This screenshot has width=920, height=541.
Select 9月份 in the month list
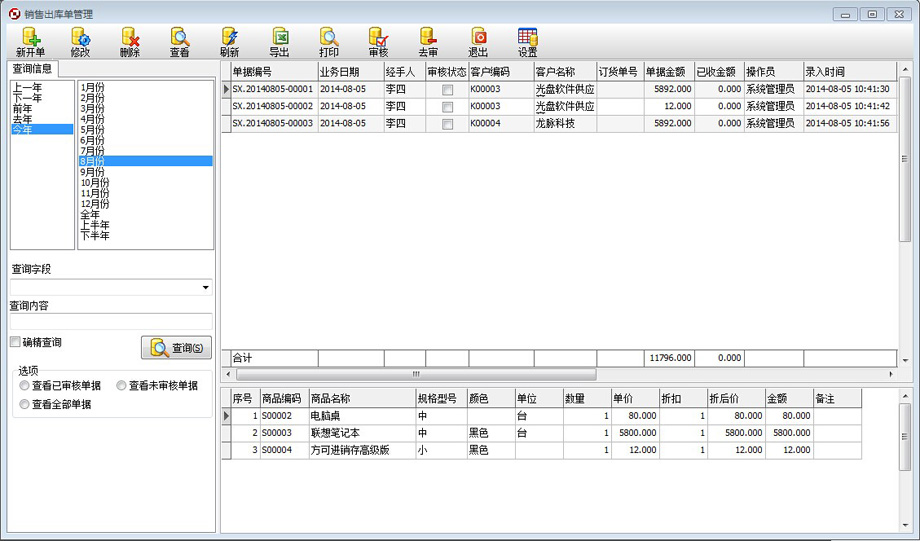coord(93,171)
